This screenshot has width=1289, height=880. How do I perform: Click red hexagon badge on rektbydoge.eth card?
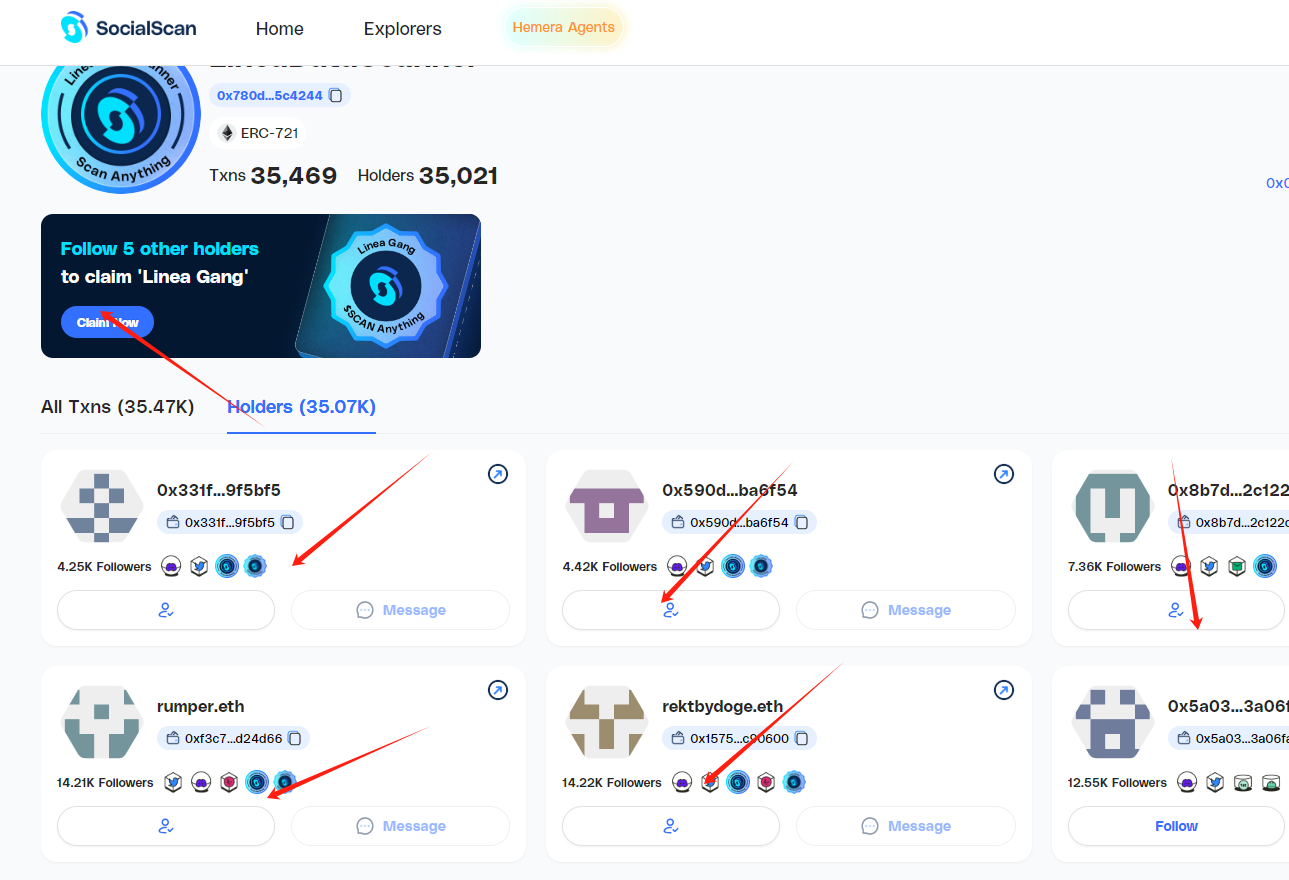766,782
